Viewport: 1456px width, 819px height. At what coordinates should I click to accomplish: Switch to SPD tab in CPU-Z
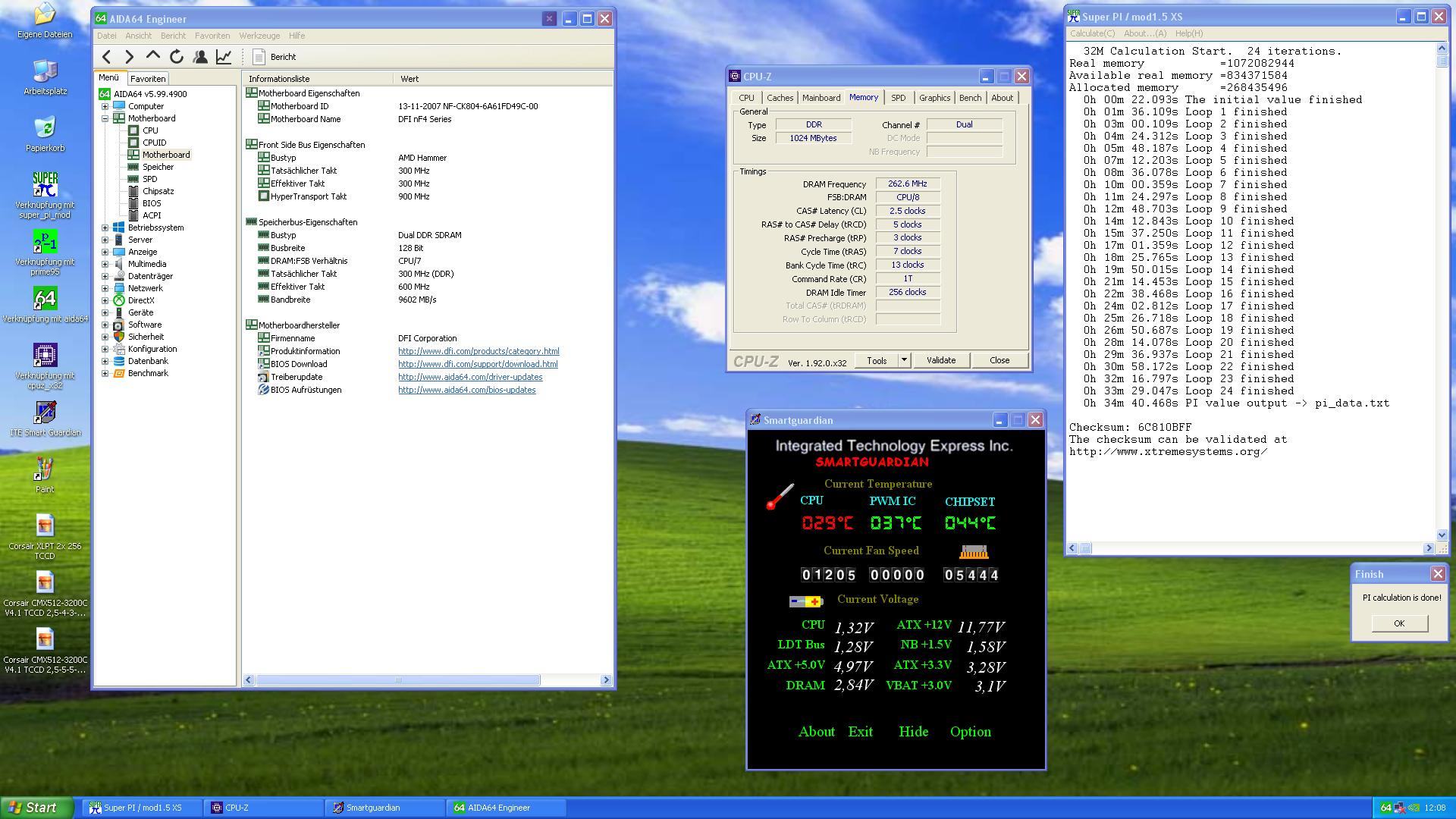point(898,98)
